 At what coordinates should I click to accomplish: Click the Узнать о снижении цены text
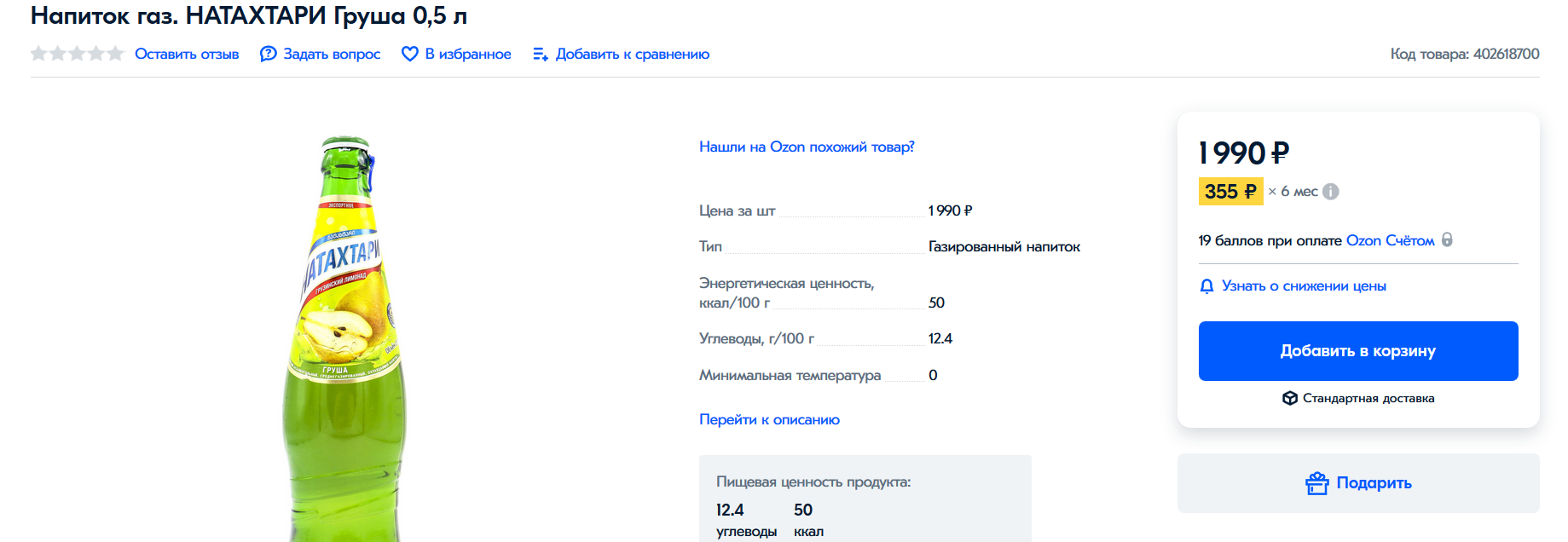(1304, 286)
